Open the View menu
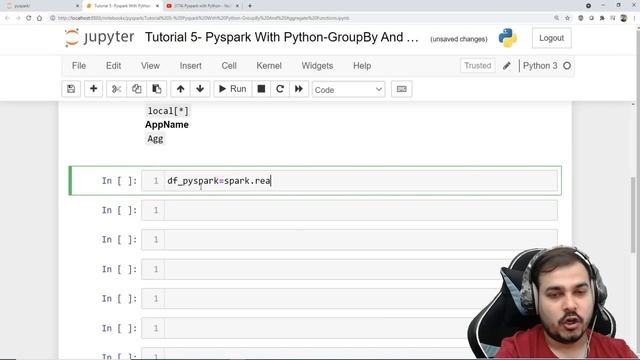 tap(151, 66)
